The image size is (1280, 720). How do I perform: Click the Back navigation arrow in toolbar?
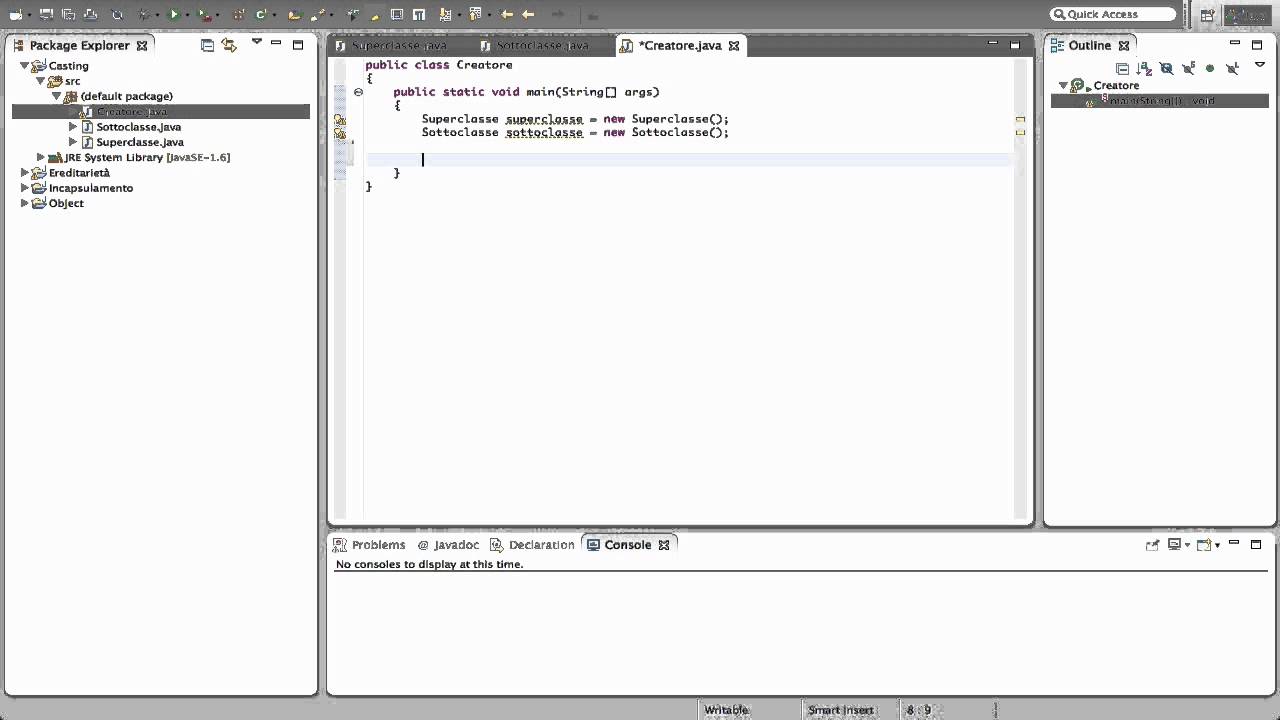(x=528, y=14)
